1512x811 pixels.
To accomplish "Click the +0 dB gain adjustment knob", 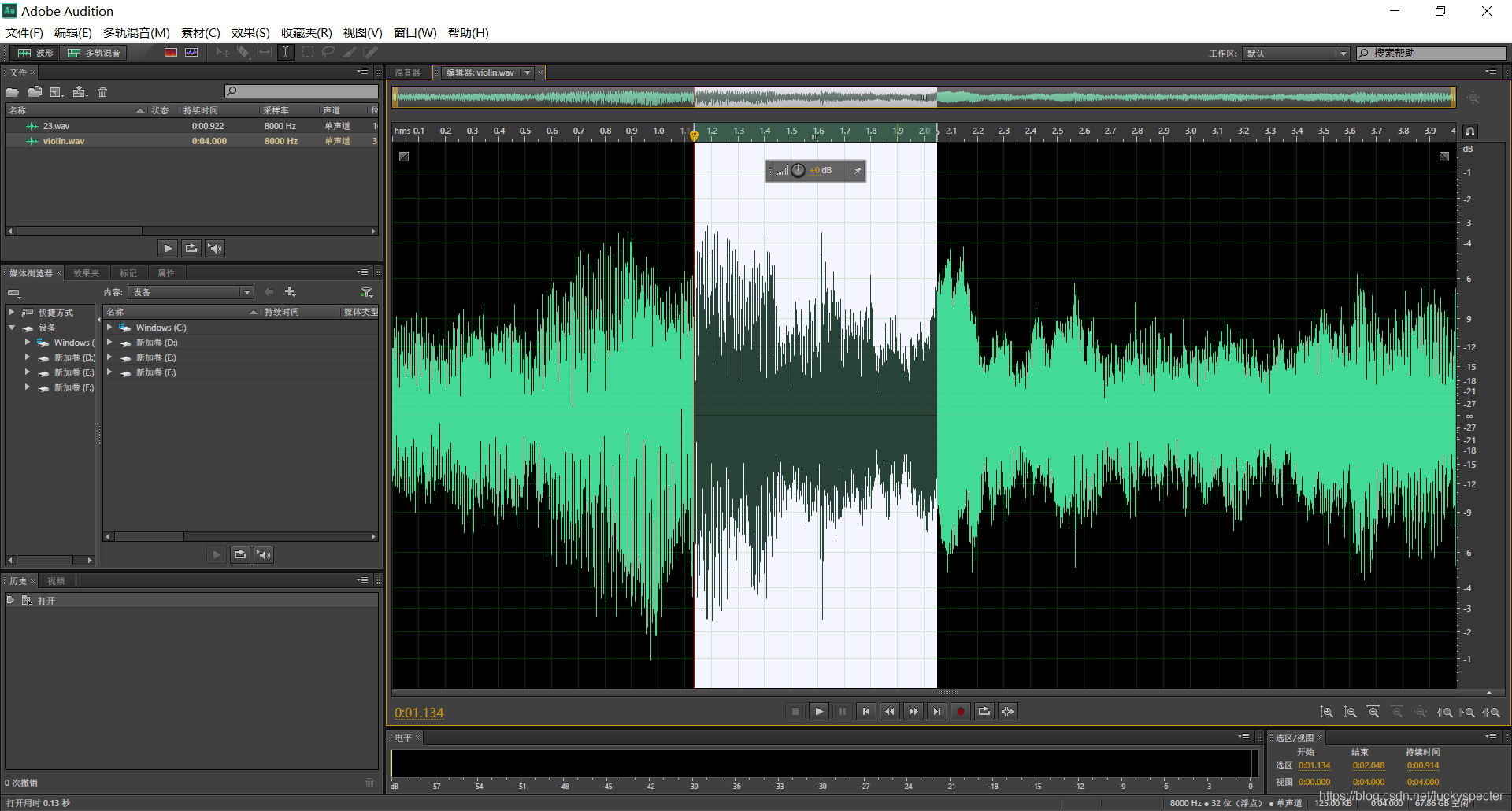I will pos(798,170).
